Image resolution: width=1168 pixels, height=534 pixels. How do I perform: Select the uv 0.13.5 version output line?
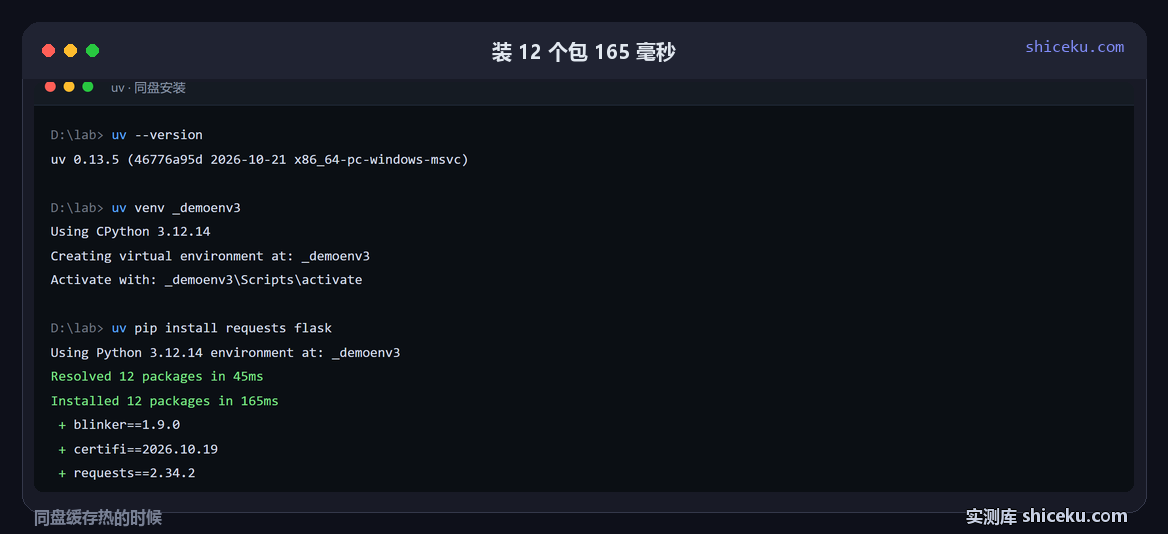[259, 159]
